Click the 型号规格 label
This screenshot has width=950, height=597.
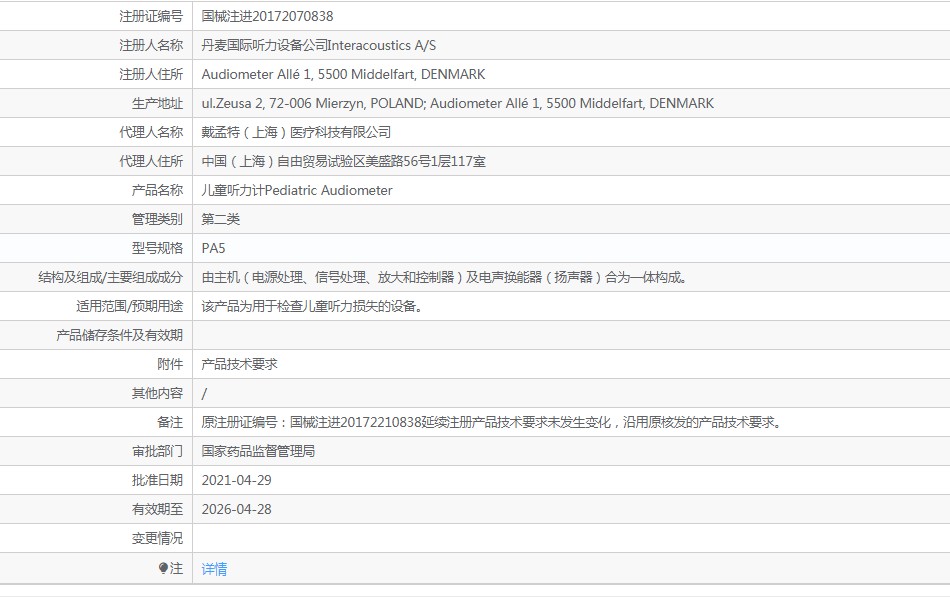point(158,248)
